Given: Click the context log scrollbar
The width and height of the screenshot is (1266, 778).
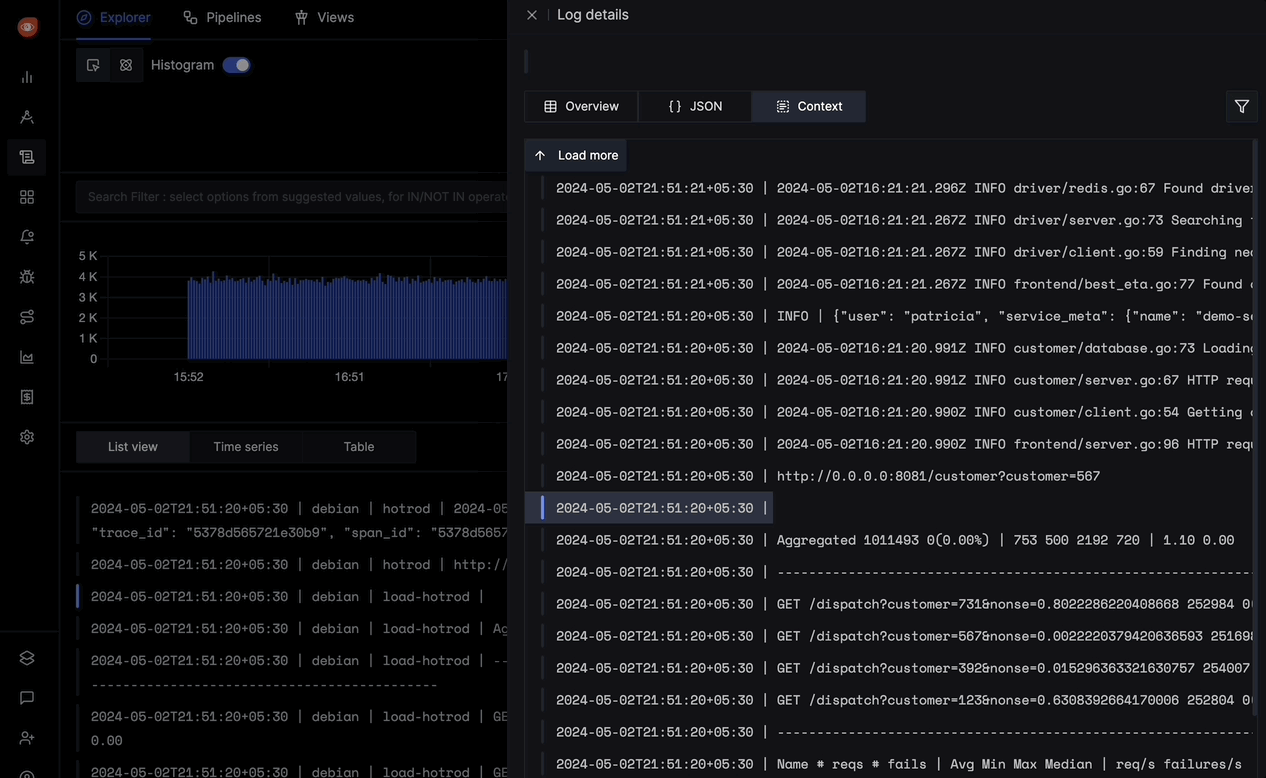Looking at the screenshot, I should (x=1255, y=430).
